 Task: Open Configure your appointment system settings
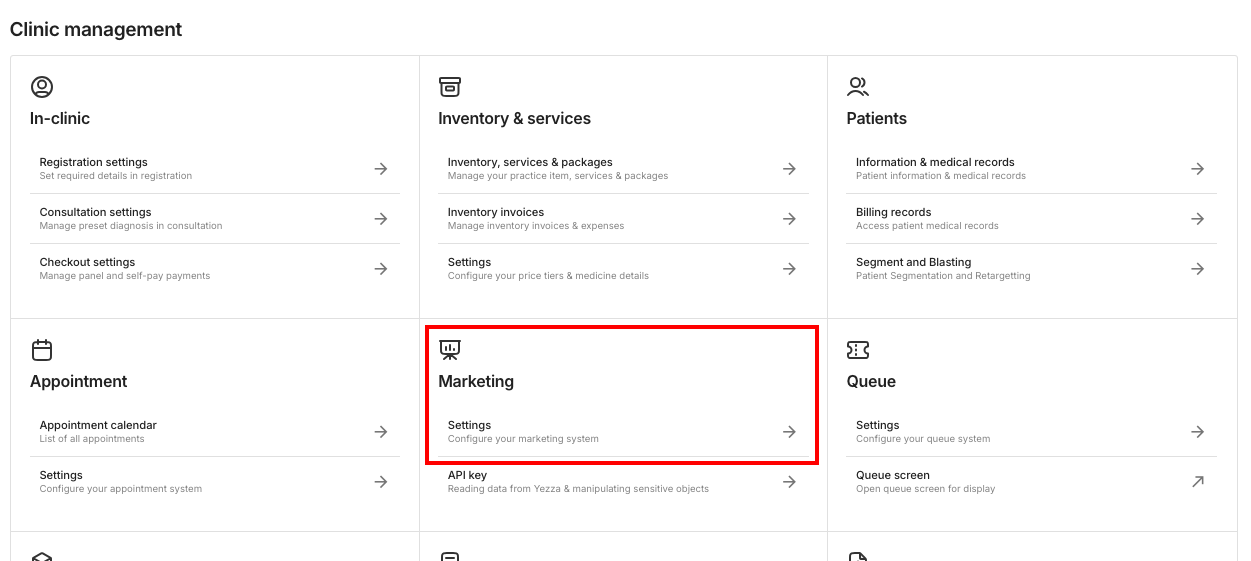tap(215, 482)
